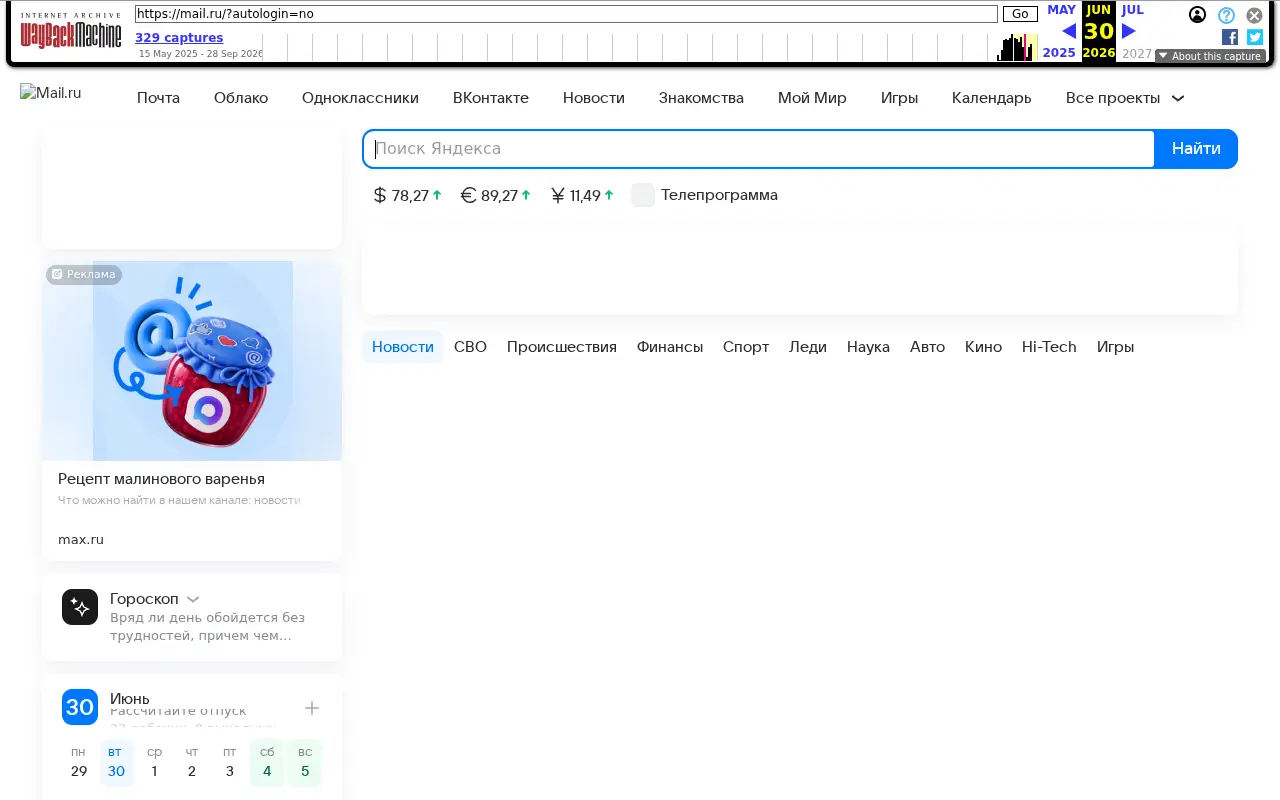Share capture on Facebook icon
This screenshot has width=1280, height=800.
tap(1230, 37)
